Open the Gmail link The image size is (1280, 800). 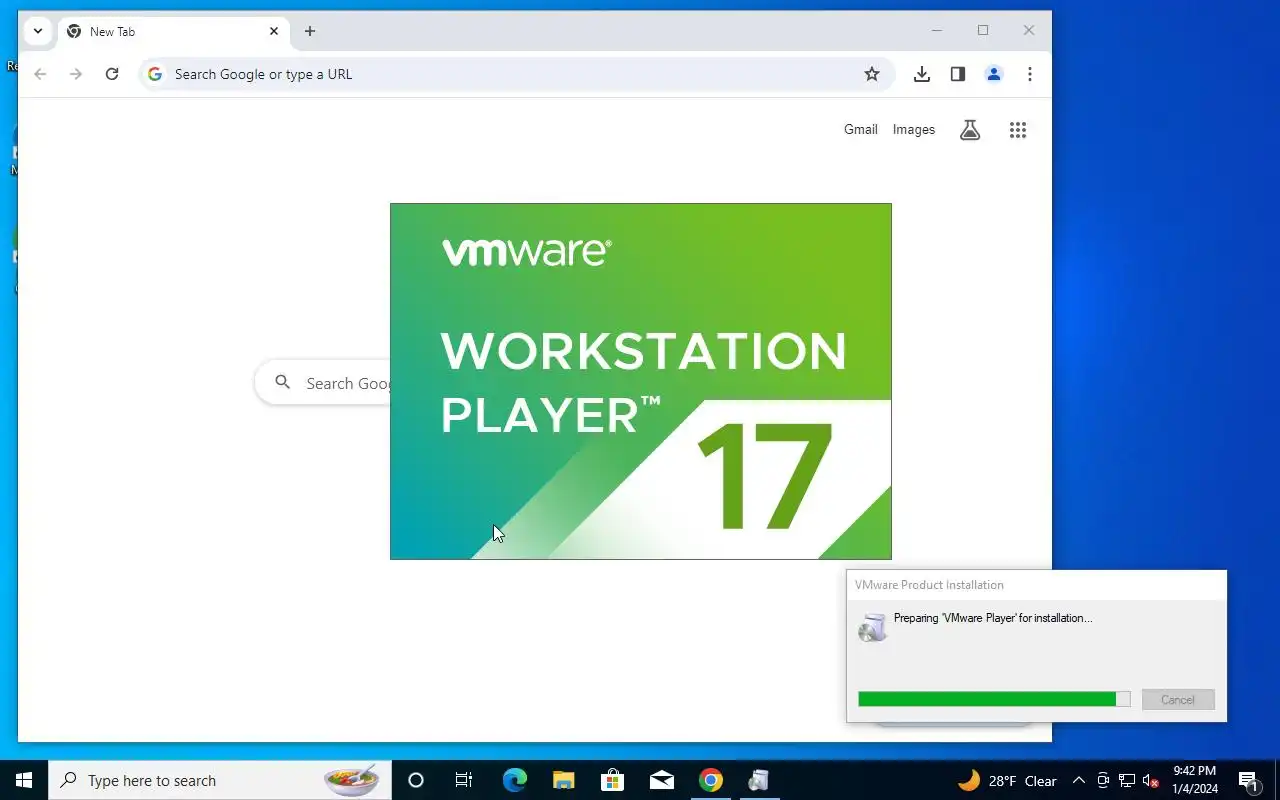coord(861,129)
